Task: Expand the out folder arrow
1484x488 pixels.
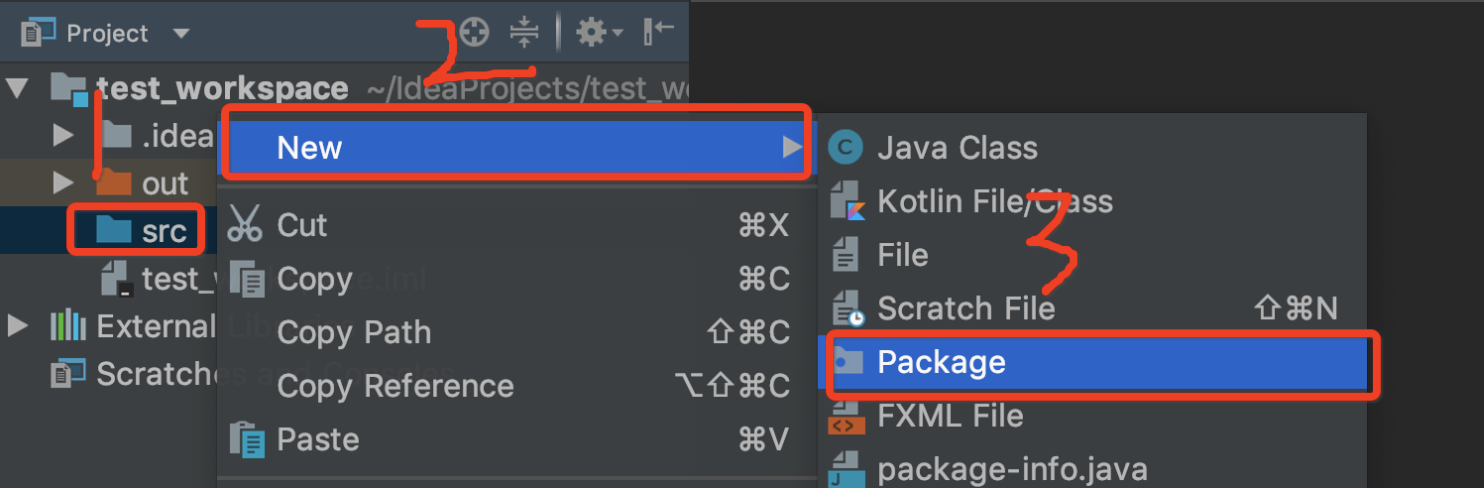Action: [x=63, y=183]
